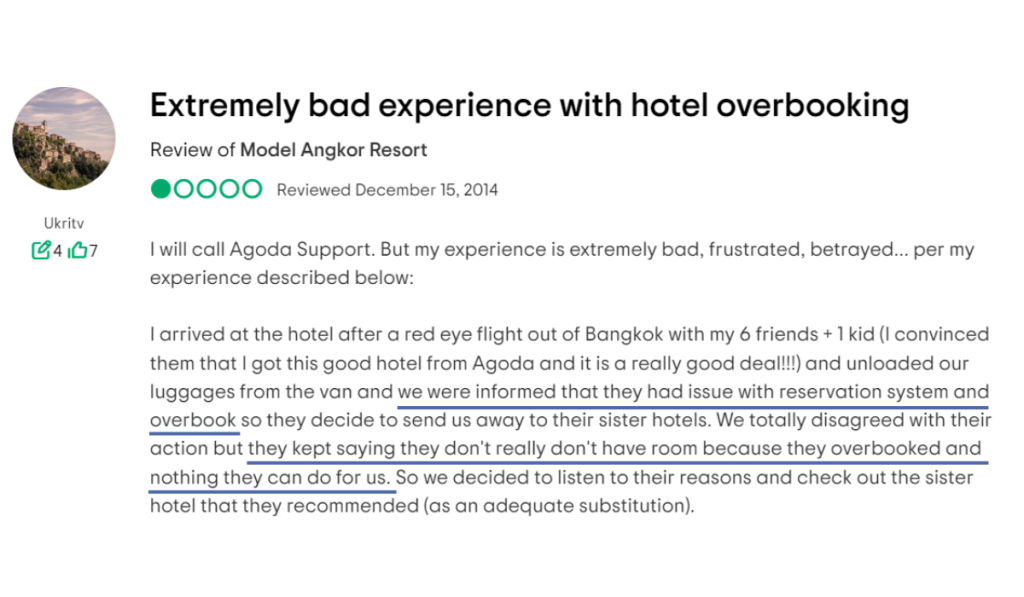Click the helpful votes thumbs-up icon
The height and width of the screenshot is (597, 1024).
(x=77, y=250)
